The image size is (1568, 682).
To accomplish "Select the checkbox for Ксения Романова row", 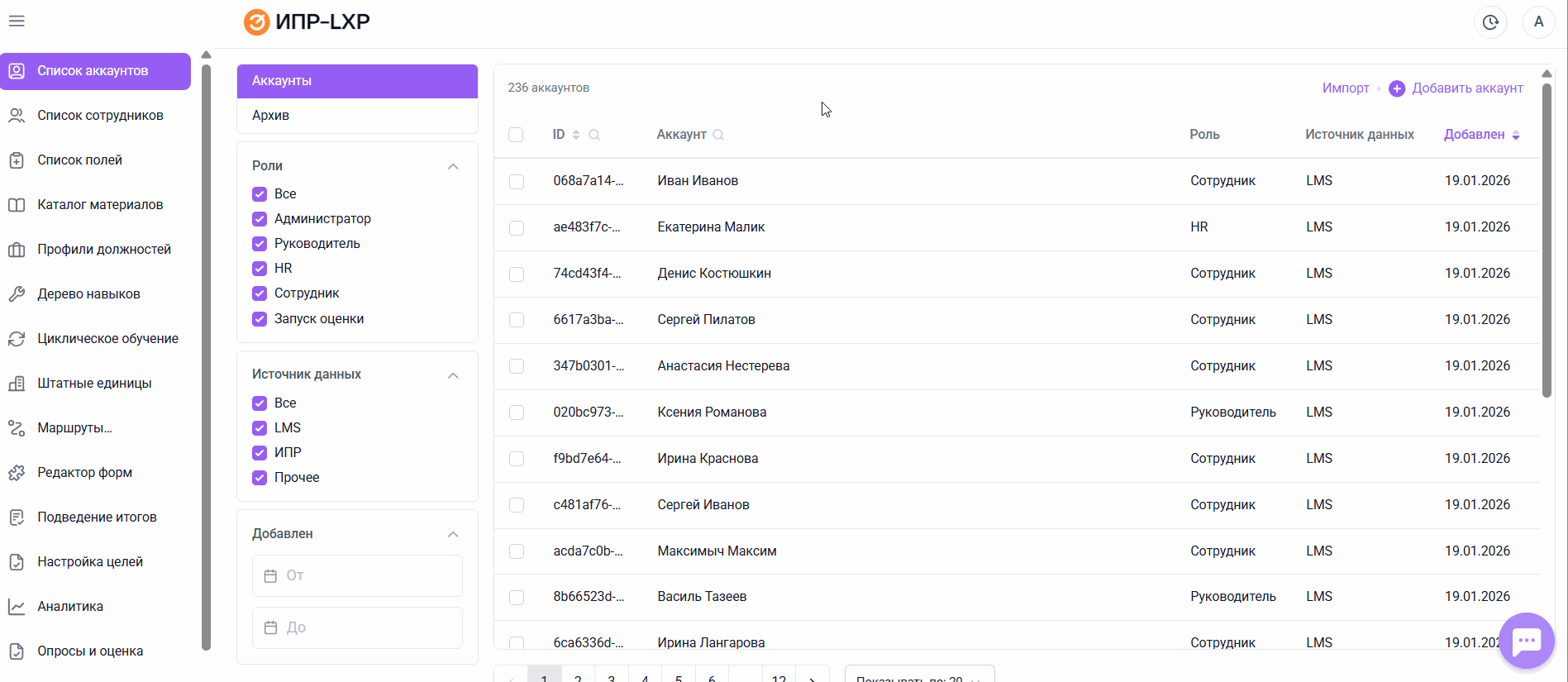I will coord(517,413).
